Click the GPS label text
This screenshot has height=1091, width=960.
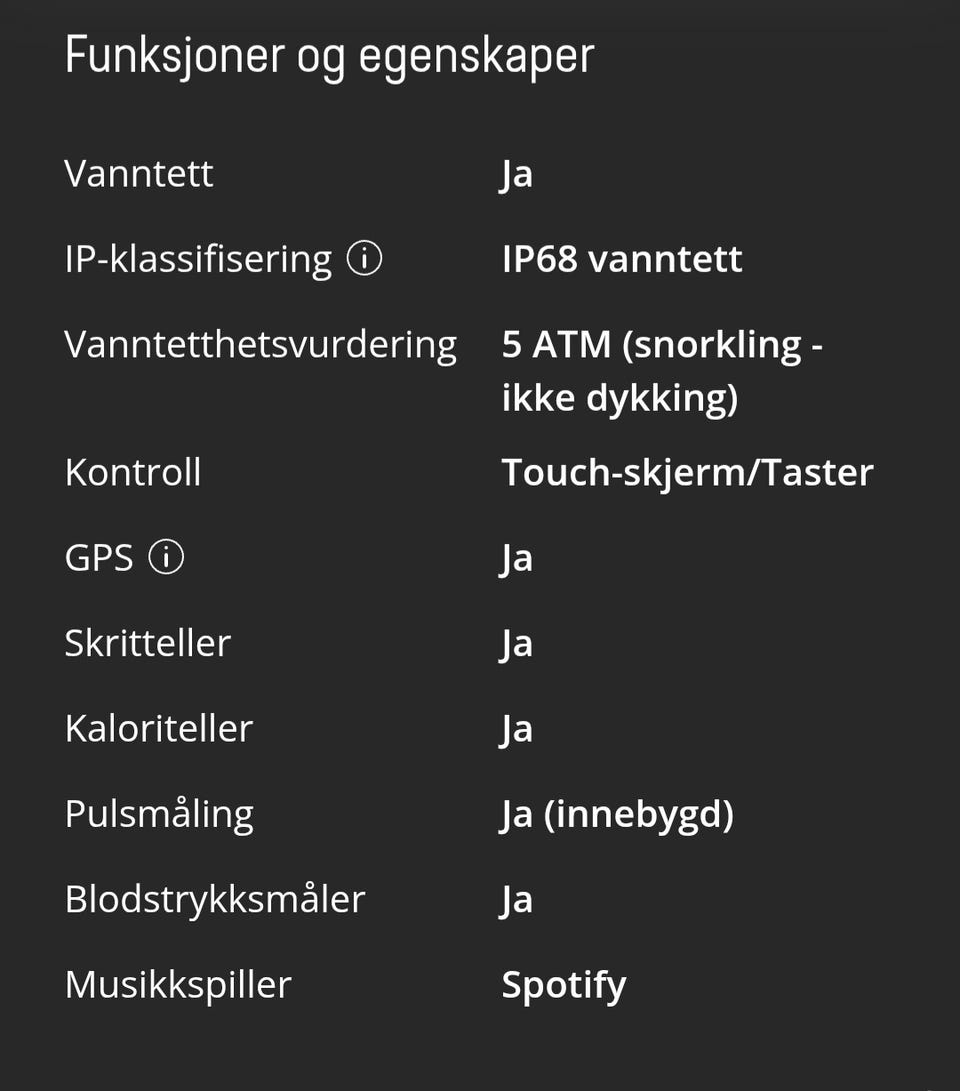[99, 558]
